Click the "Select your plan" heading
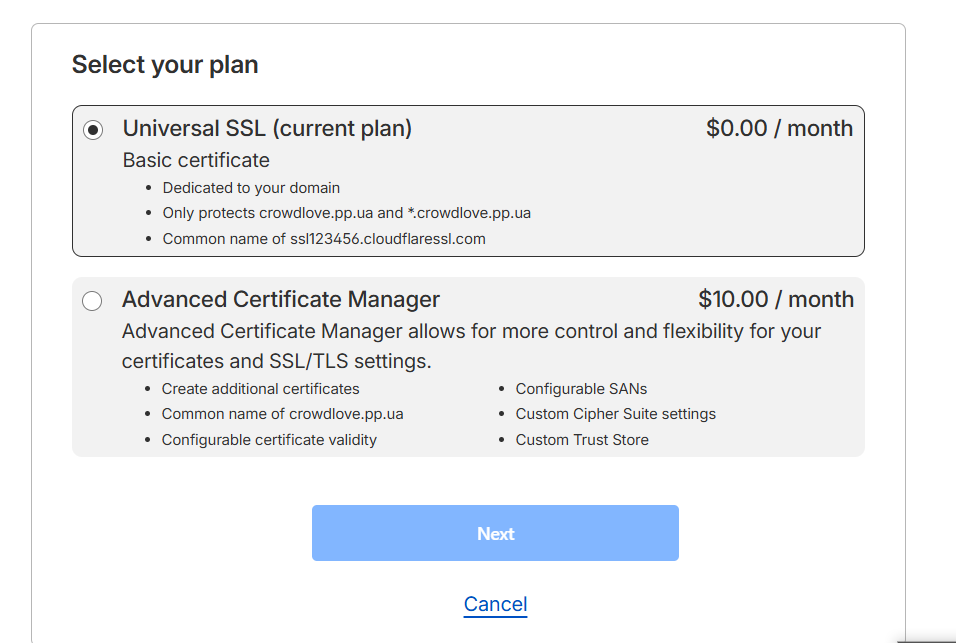956x643 pixels. coord(165,65)
